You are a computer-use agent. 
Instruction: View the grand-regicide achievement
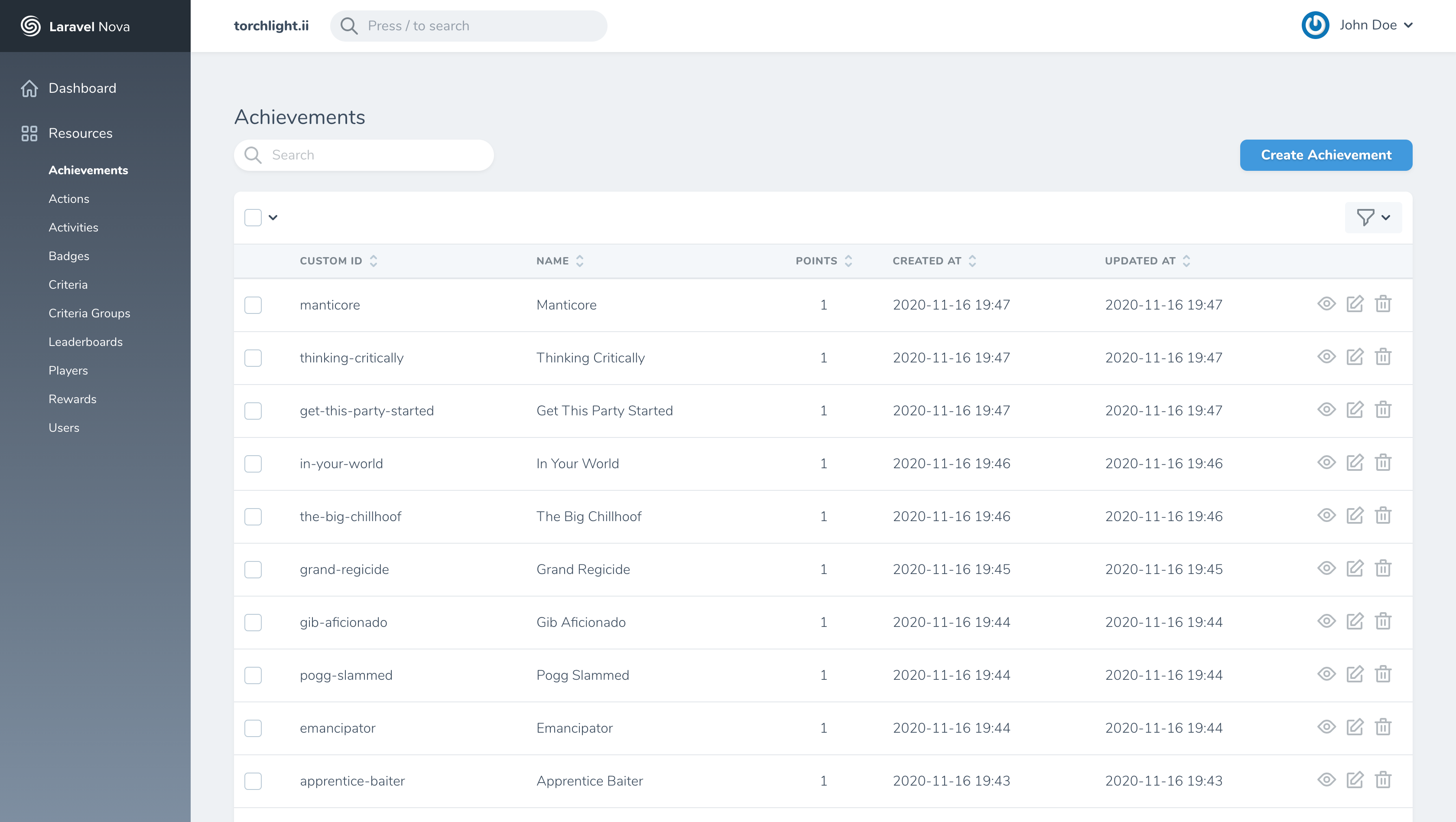click(1326, 568)
